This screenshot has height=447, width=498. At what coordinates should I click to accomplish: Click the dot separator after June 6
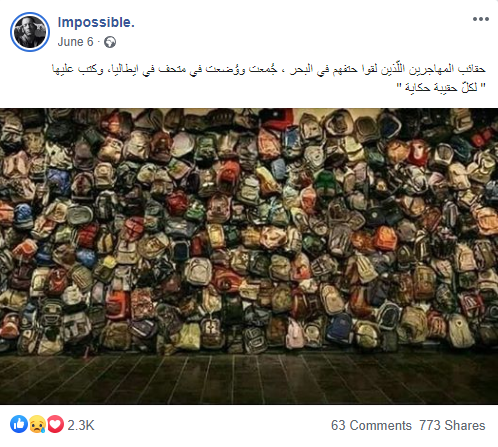(99, 42)
